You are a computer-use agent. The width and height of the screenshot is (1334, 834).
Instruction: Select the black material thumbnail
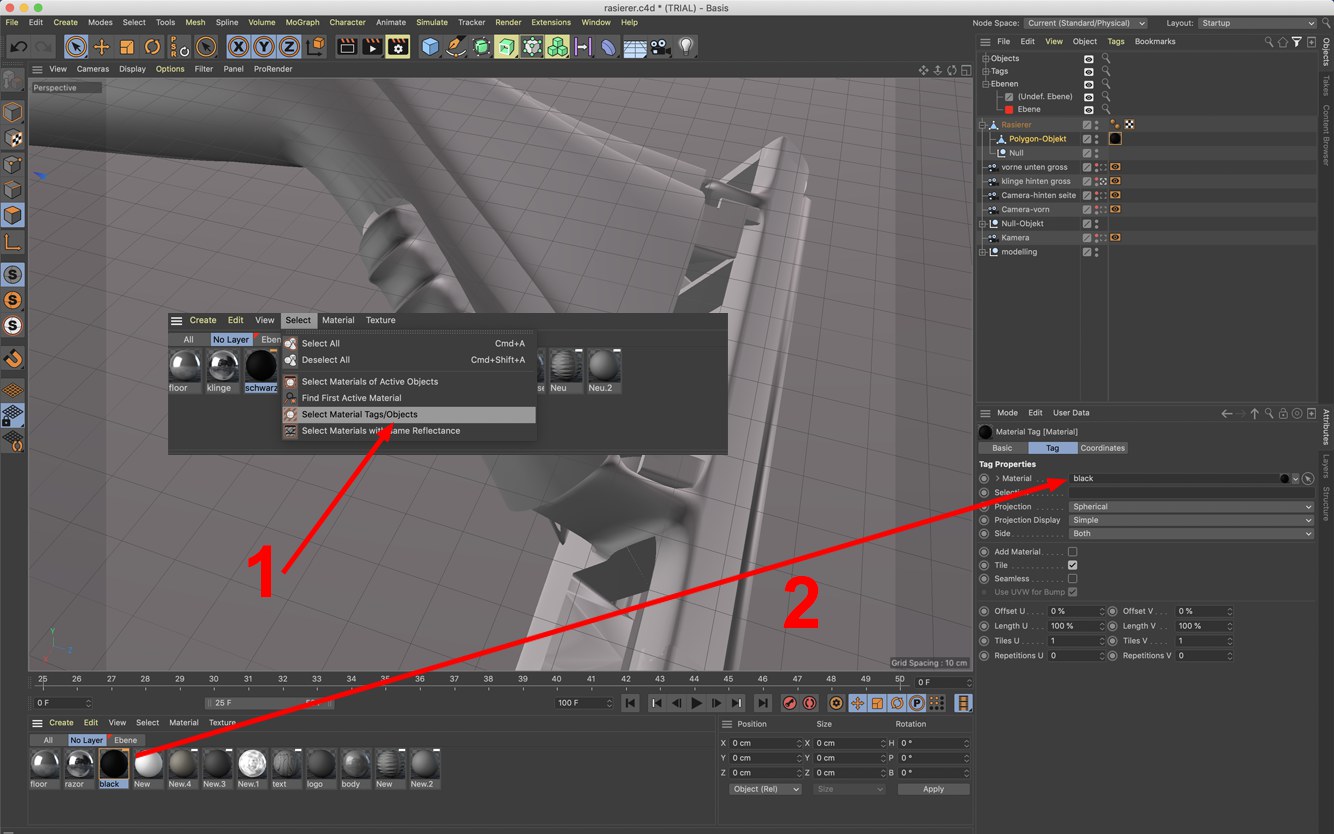pyautogui.click(x=113, y=765)
